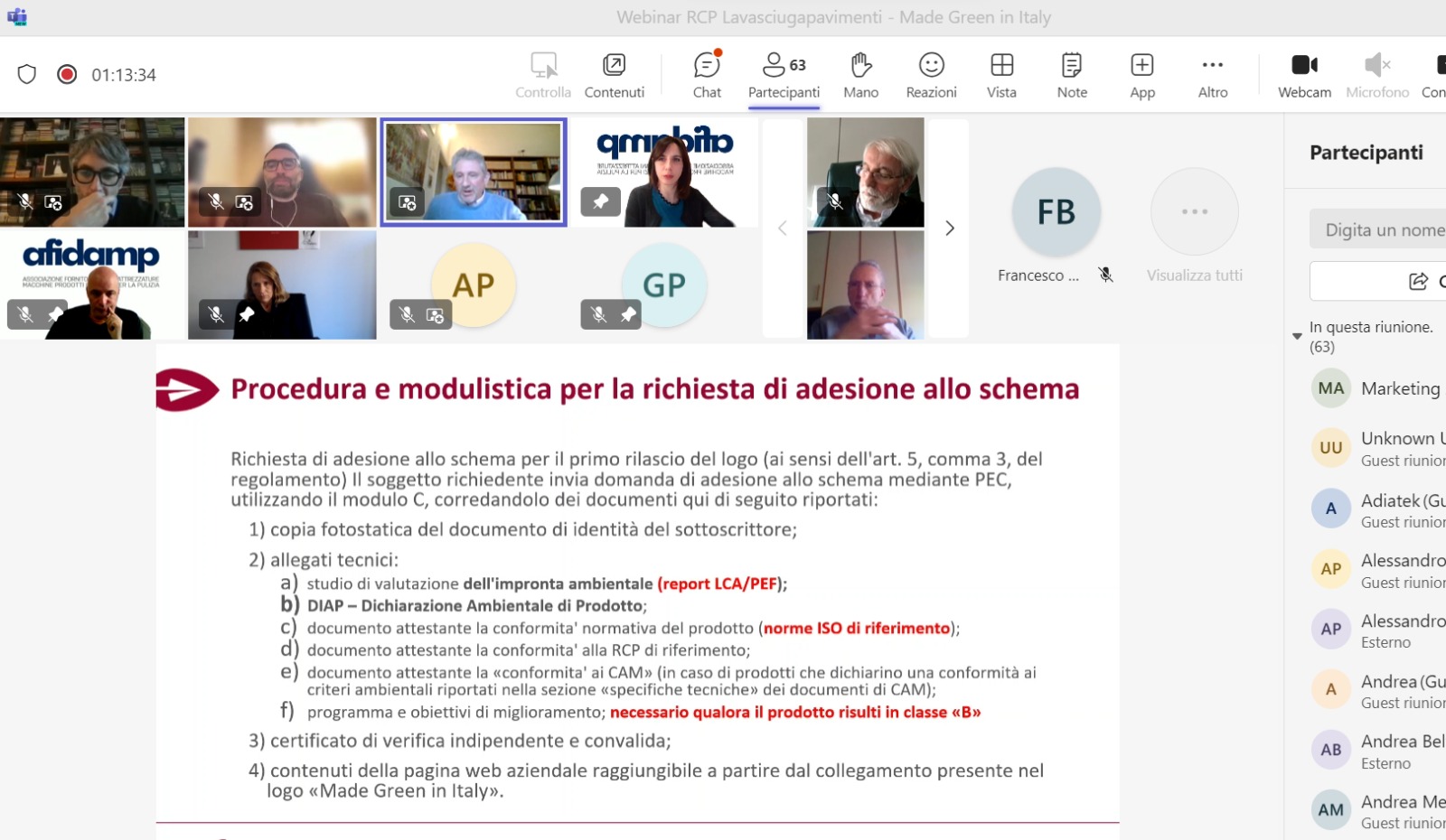Select Andrea Bel Esterno participant row
The height and width of the screenshot is (840, 1446).
tap(1378, 751)
